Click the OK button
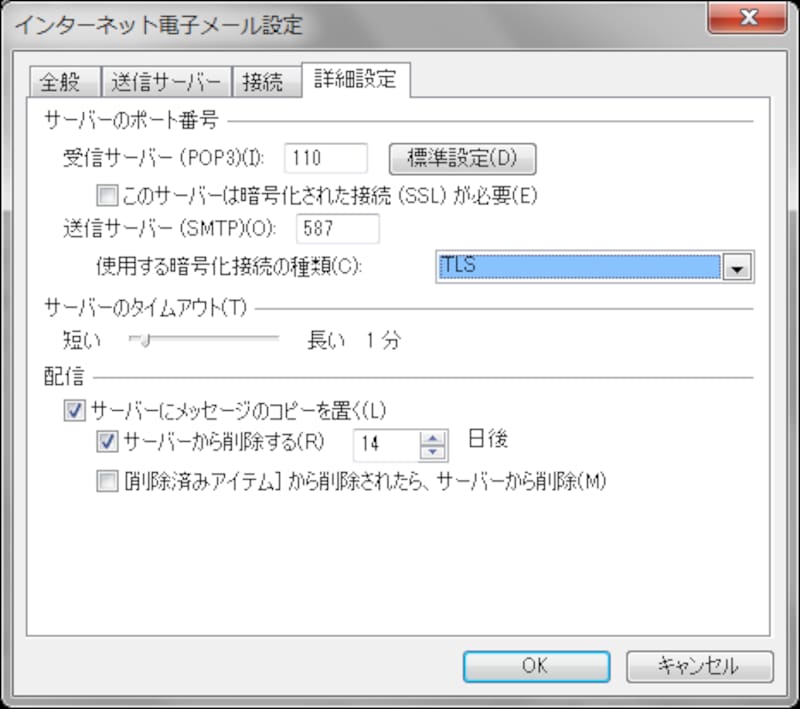Viewport: 800px width, 709px height. coord(536,666)
